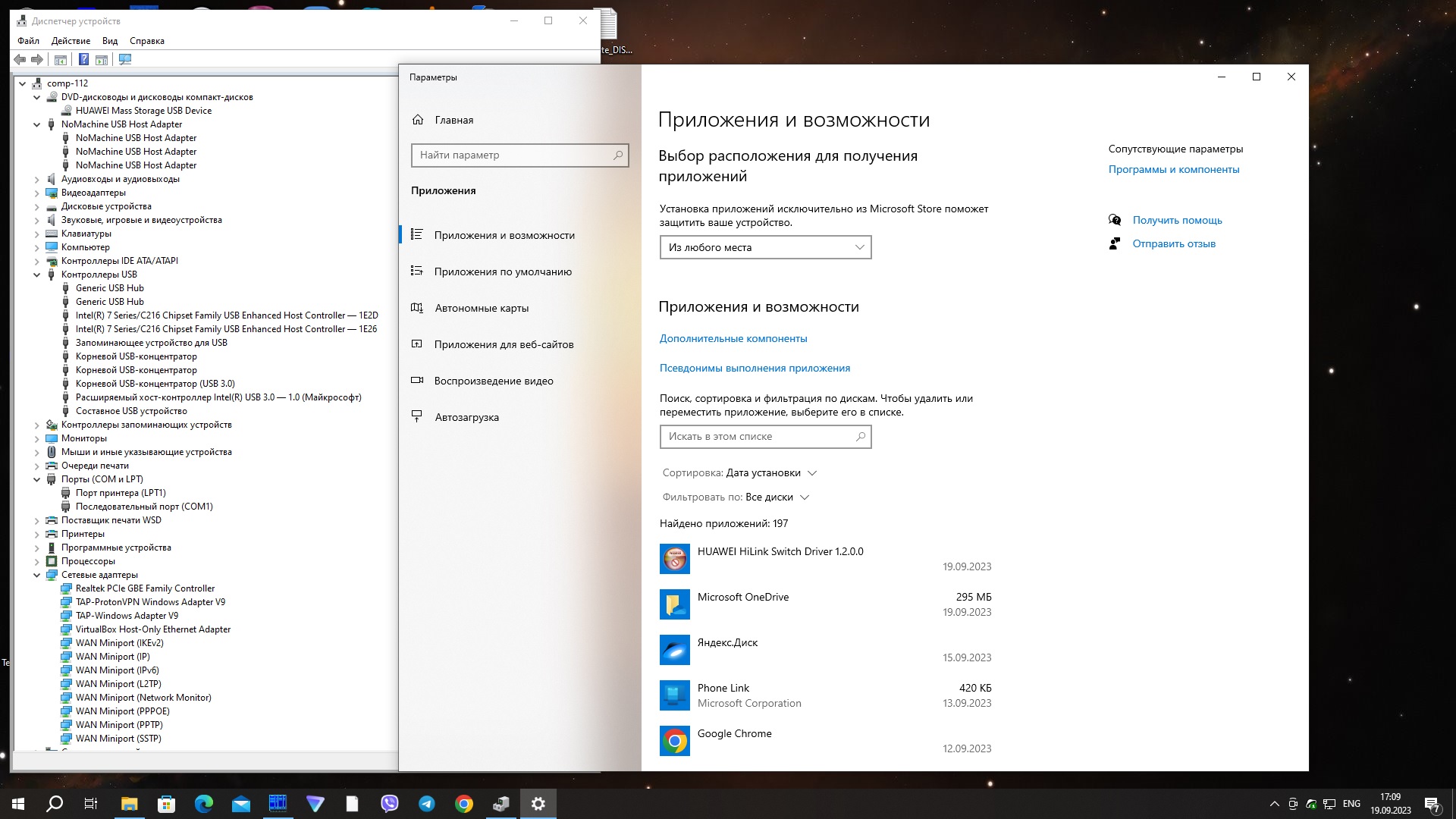Click the taskbar Search magnifier
The height and width of the screenshot is (819, 1456).
55,804
